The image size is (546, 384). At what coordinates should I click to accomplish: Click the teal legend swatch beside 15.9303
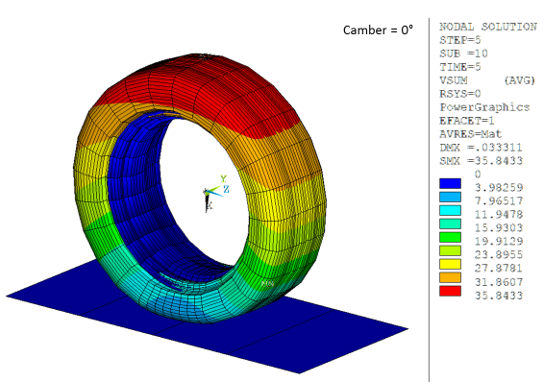point(450,224)
